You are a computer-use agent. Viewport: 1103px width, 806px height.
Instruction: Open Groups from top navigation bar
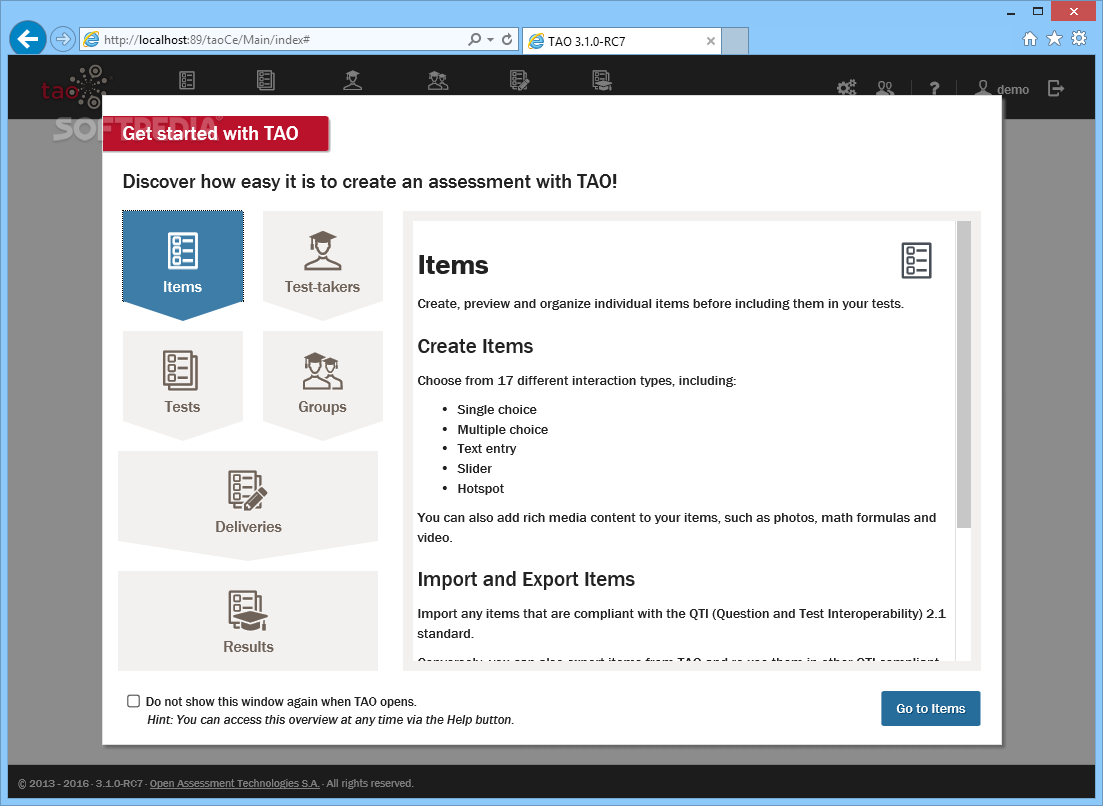[438, 80]
